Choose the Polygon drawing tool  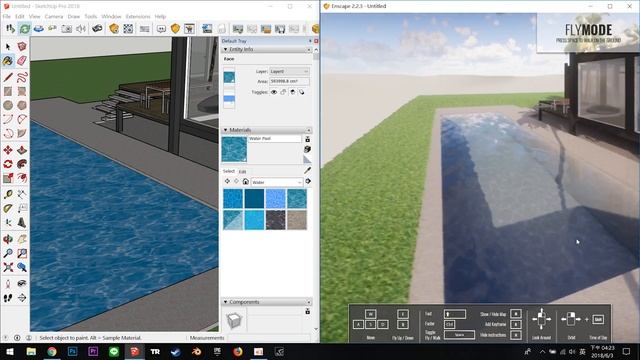(22, 105)
